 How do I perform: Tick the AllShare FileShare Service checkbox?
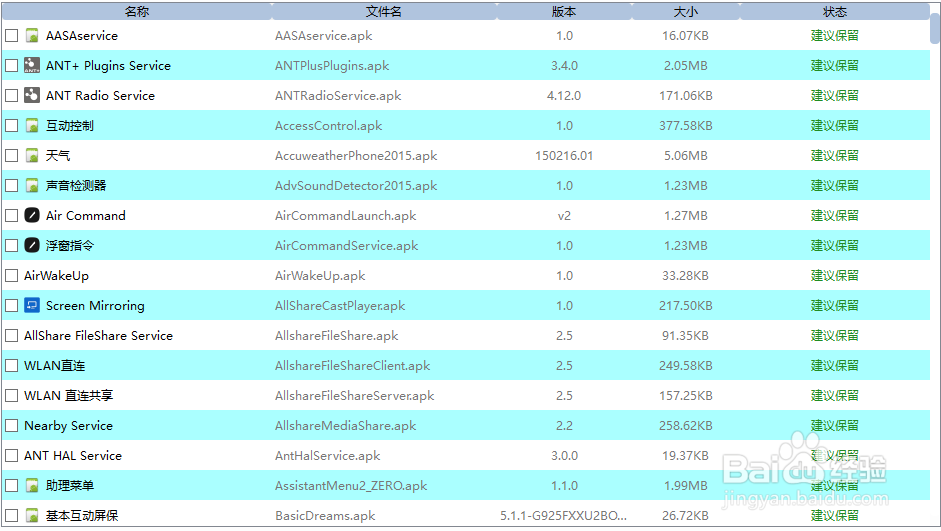coord(11,335)
